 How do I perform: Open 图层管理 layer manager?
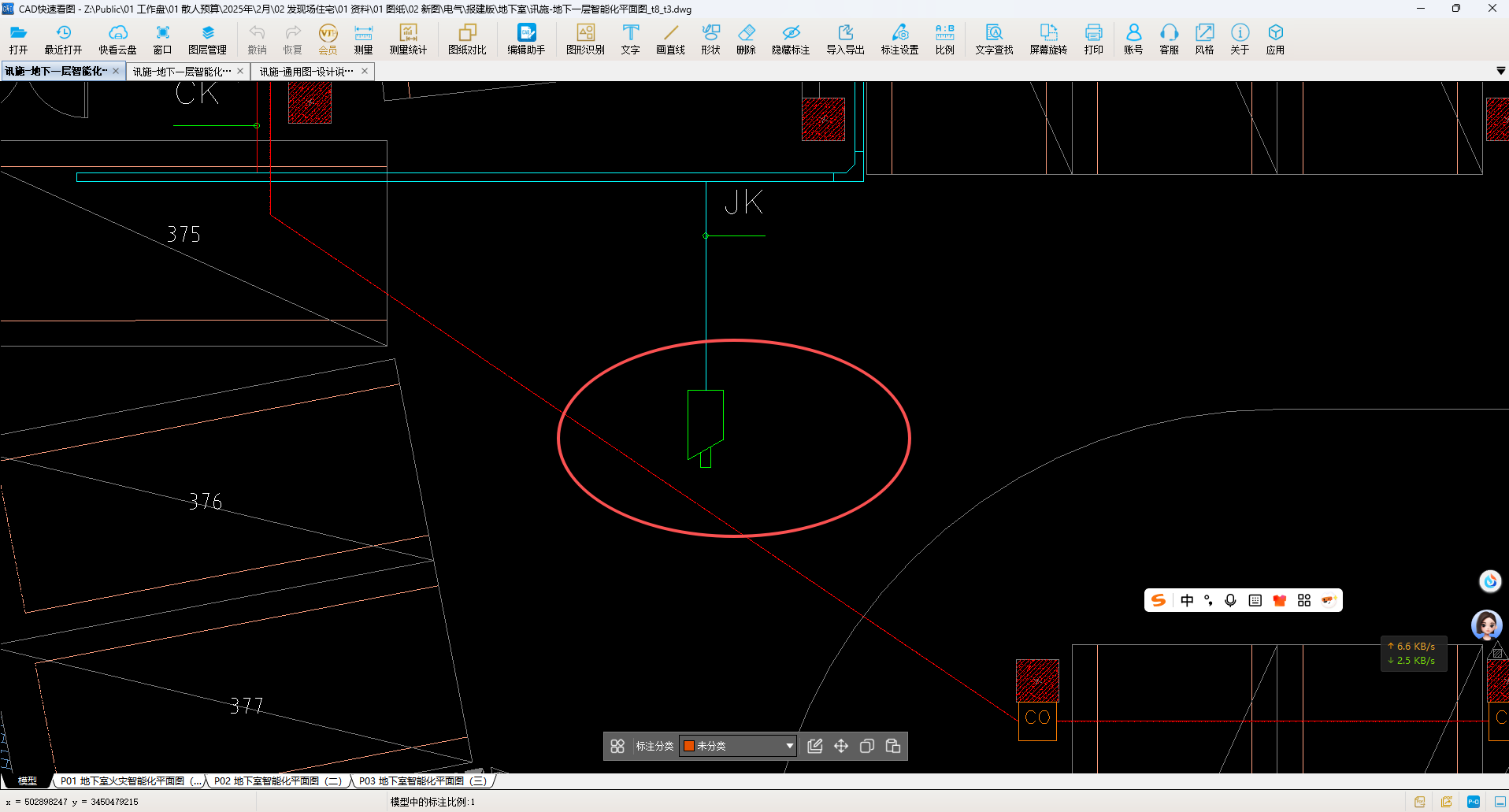[207, 38]
